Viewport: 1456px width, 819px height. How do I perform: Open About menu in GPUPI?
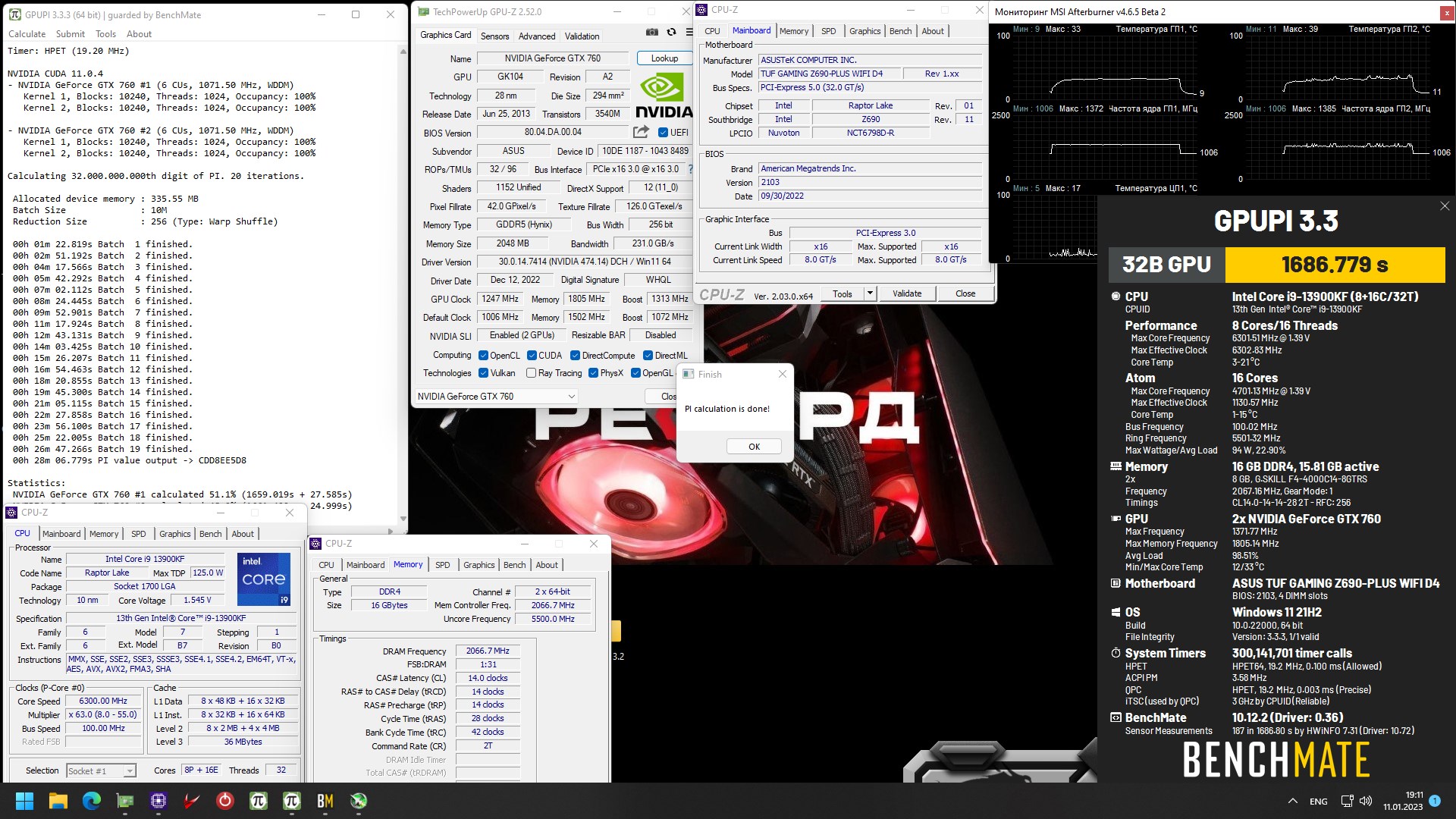139,34
